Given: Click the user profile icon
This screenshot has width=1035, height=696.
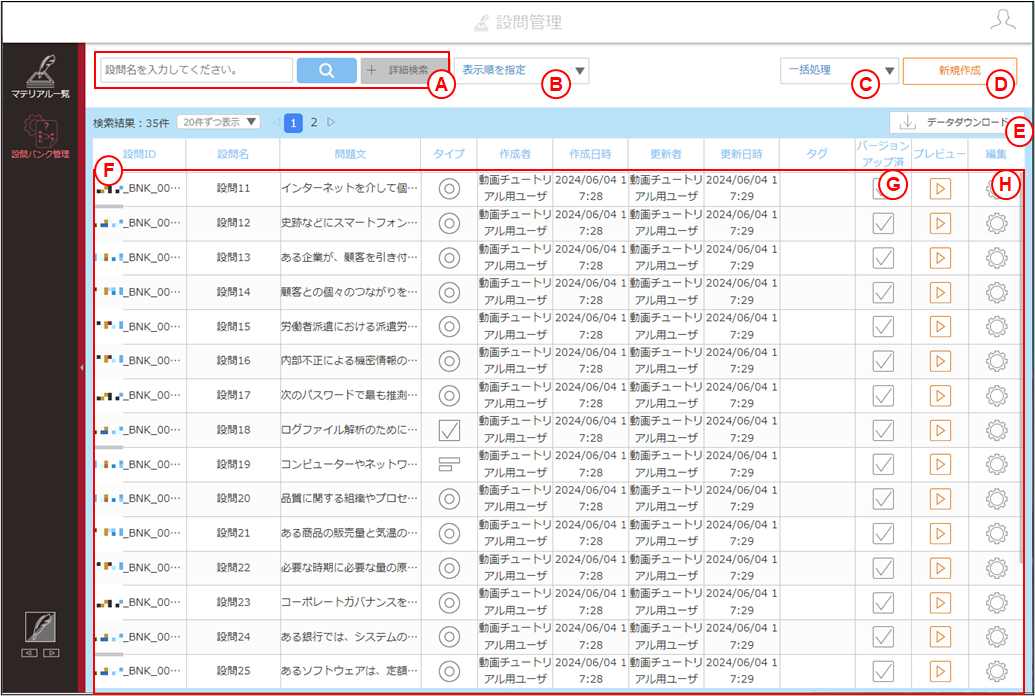Looking at the screenshot, I should pos(1003,20).
